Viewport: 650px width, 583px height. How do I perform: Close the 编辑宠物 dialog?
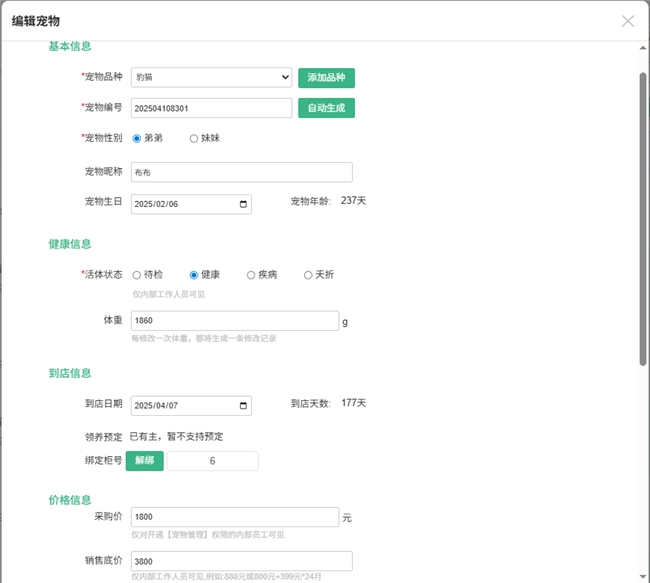pyautogui.click(x=628, y=21)
